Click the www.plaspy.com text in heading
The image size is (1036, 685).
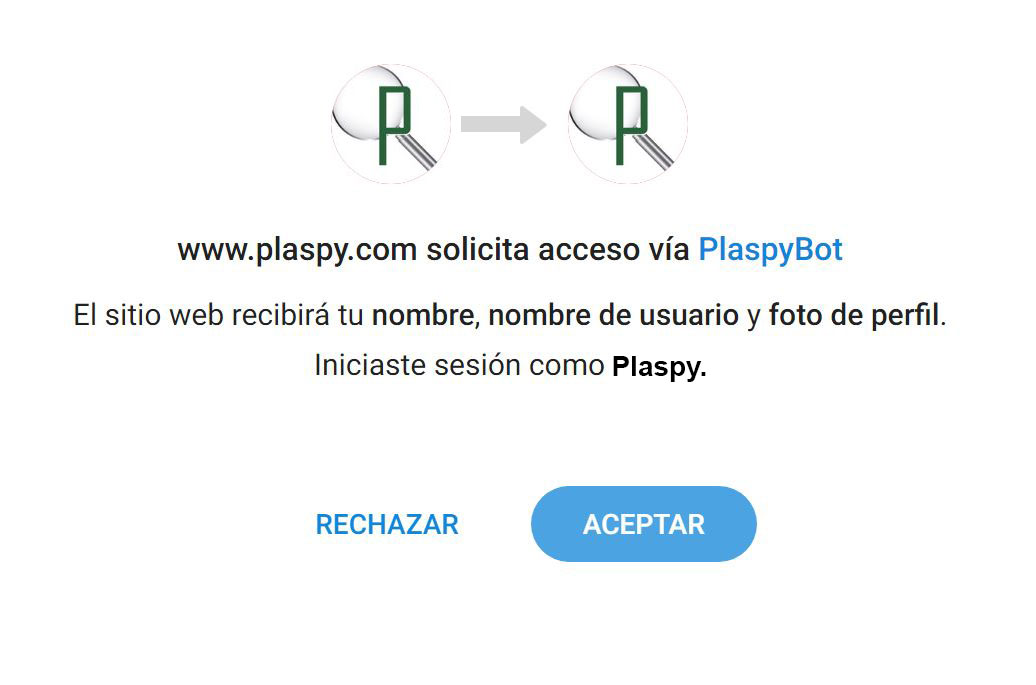(x=297, y=250)
